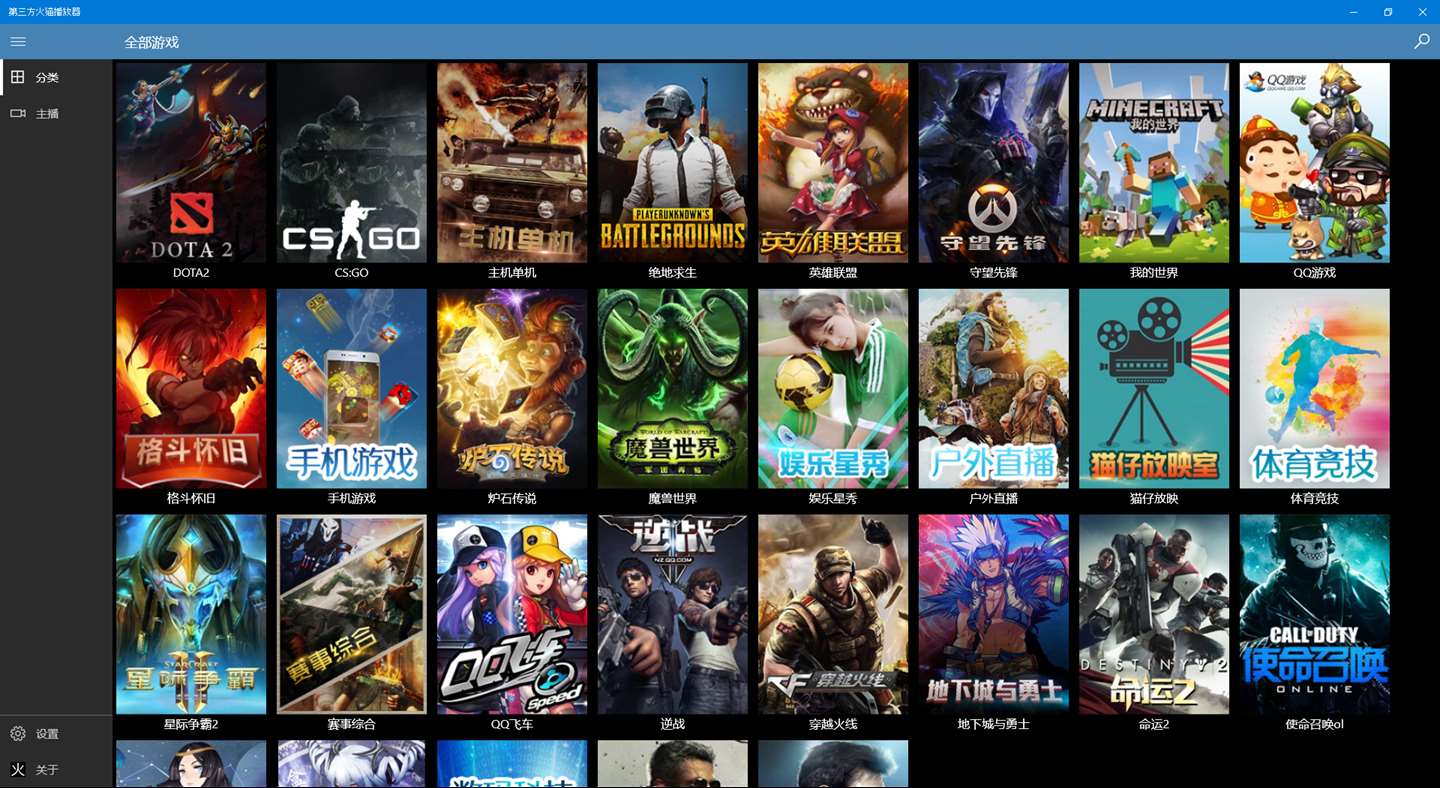This screenshot has height=788, width=1440.
Task: Open the DOTA2 game cover
Action: (191, 163)
